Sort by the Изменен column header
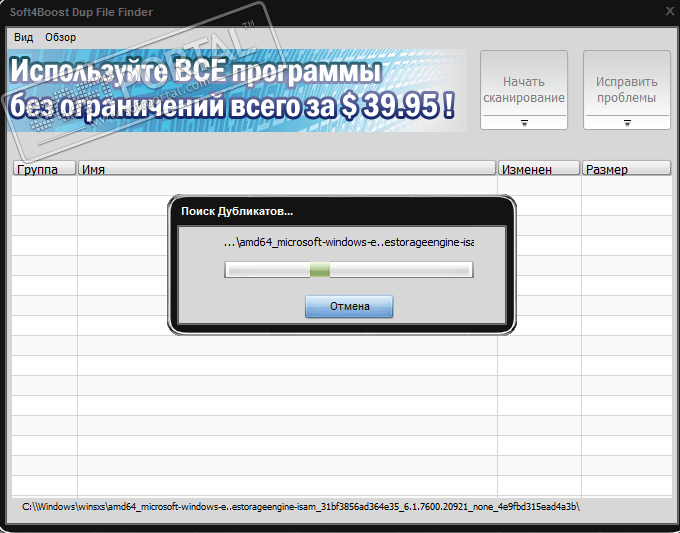The width and height of the screenshot is (680, 533). point(539,169)
